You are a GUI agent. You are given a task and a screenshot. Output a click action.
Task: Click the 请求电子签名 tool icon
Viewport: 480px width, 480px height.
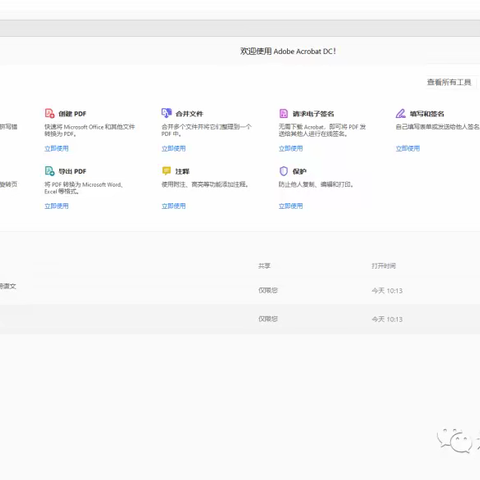[283, 113]
